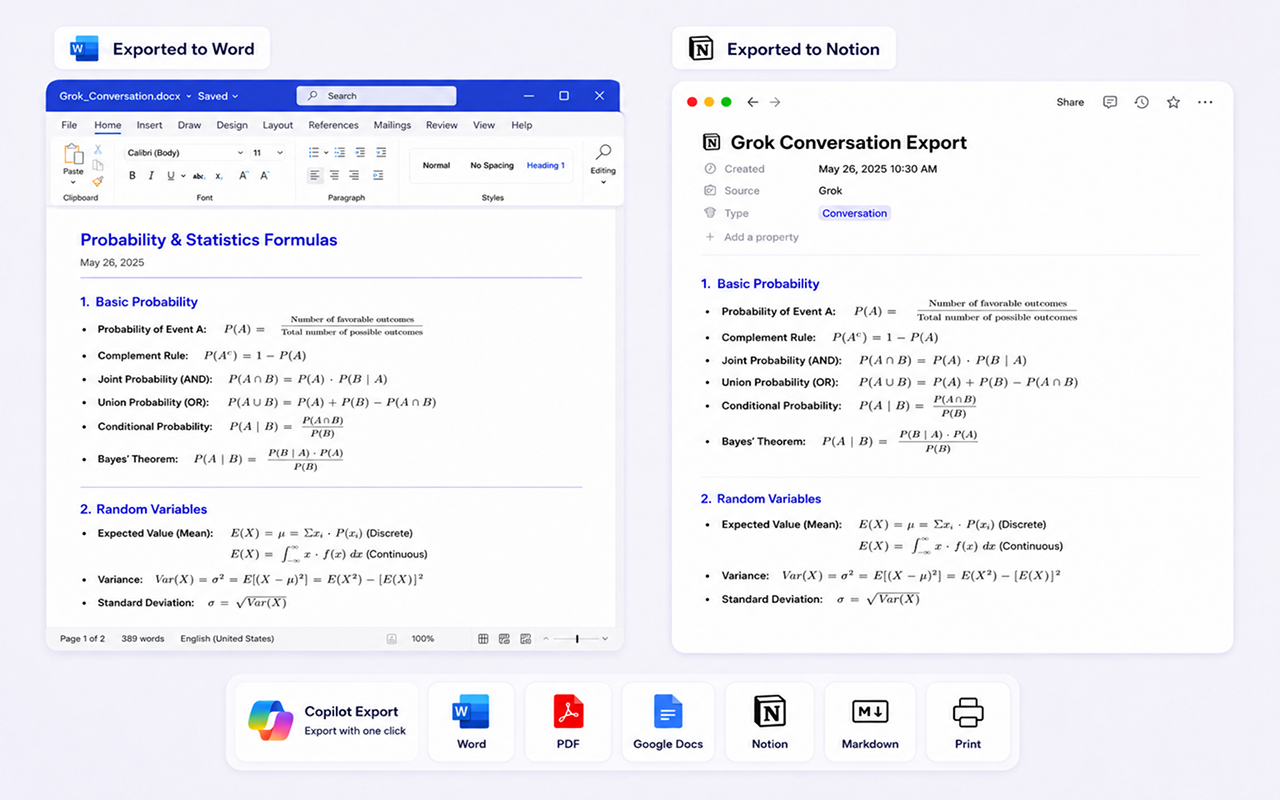Pick Notion in the bottom export bar
1280x800 pixels.
[770, 722]
